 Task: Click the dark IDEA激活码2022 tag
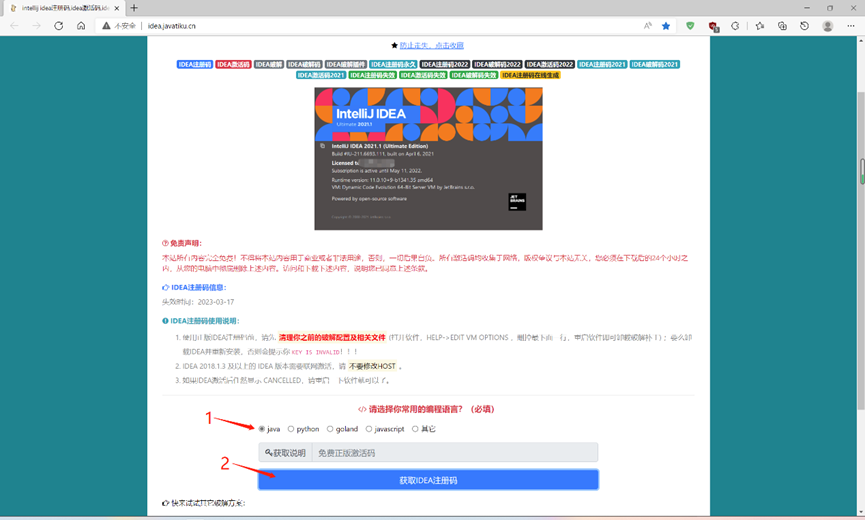[x=550, y=65]
